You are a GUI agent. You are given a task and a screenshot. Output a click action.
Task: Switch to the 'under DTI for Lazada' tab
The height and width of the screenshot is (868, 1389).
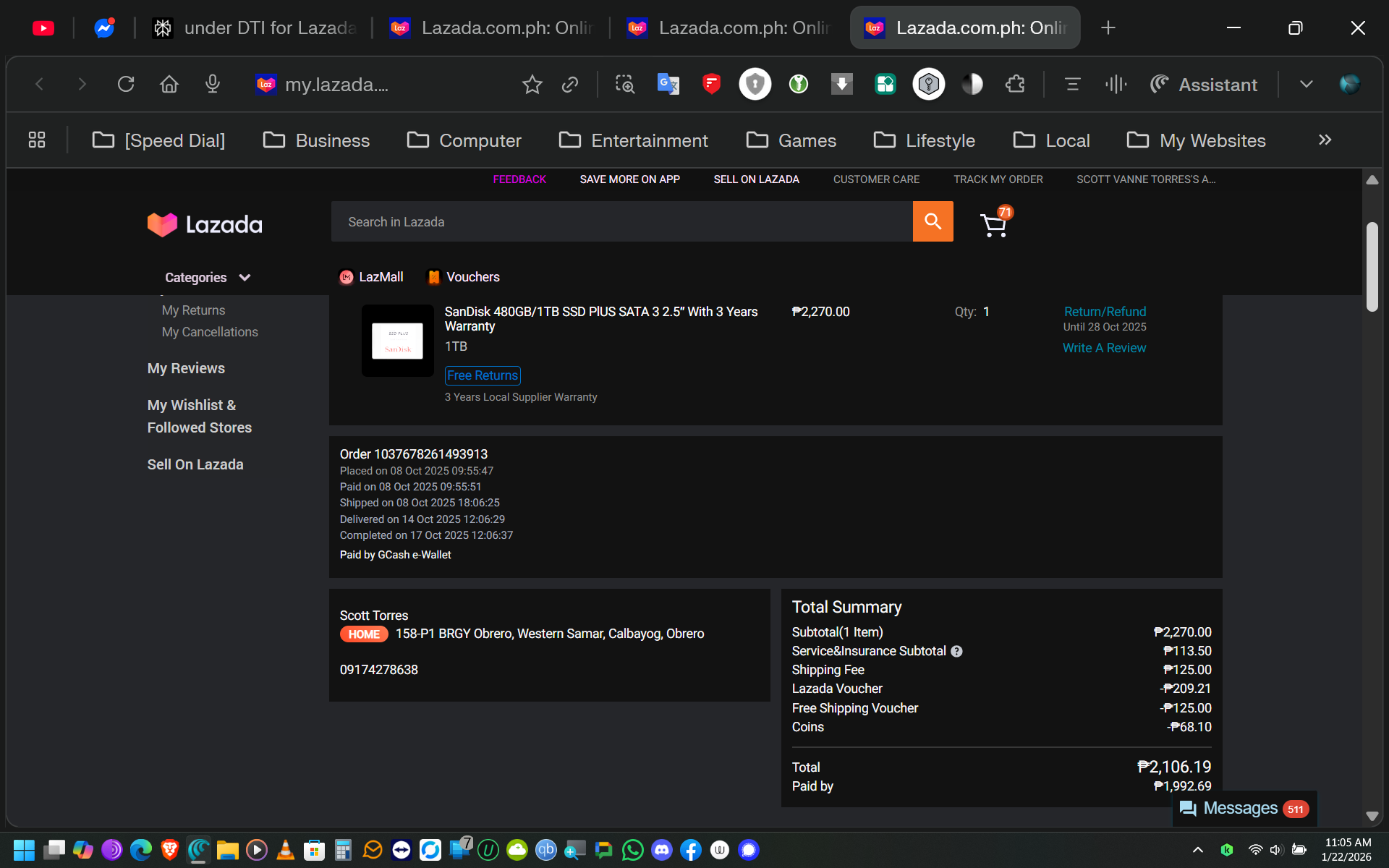coord(255,28)
